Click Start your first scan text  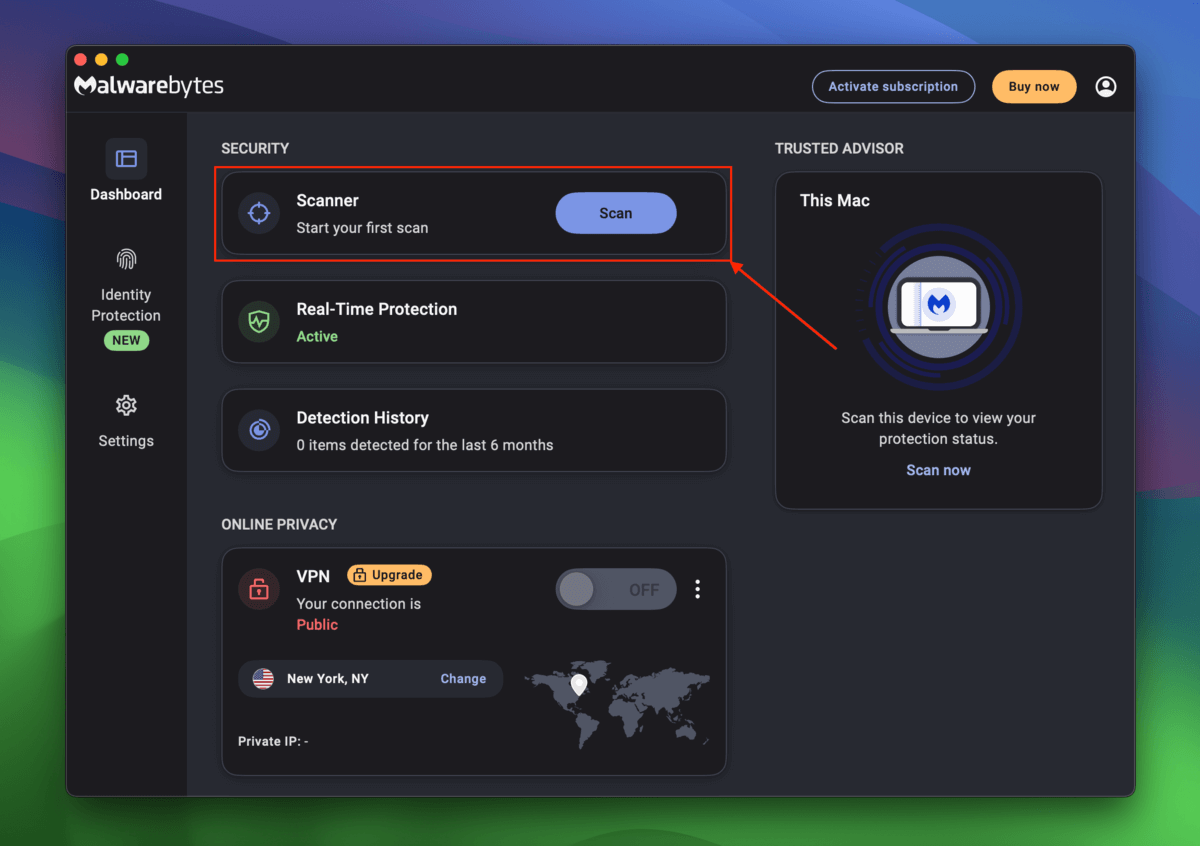362,228
